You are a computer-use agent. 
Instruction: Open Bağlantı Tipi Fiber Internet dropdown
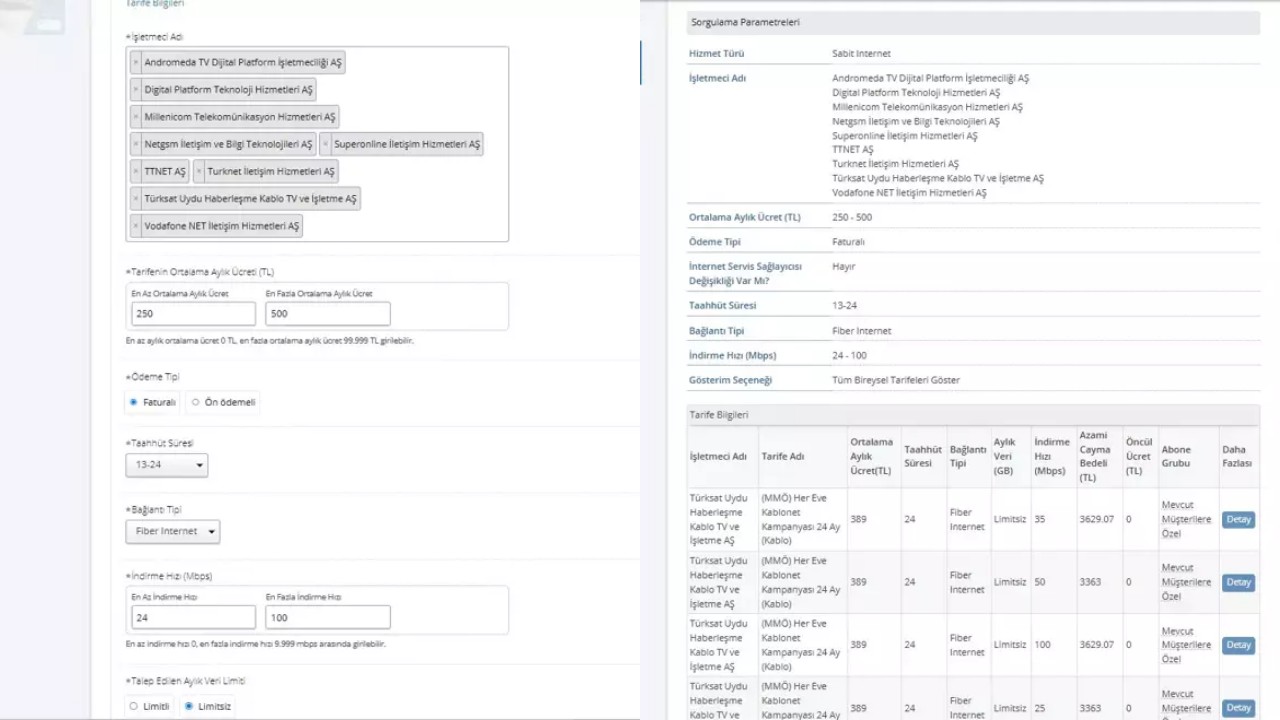tap(173, 531)
